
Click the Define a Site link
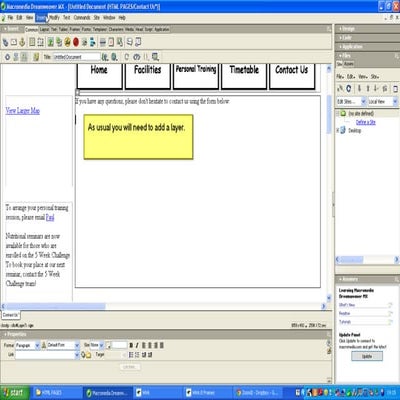tap(366, 122)
